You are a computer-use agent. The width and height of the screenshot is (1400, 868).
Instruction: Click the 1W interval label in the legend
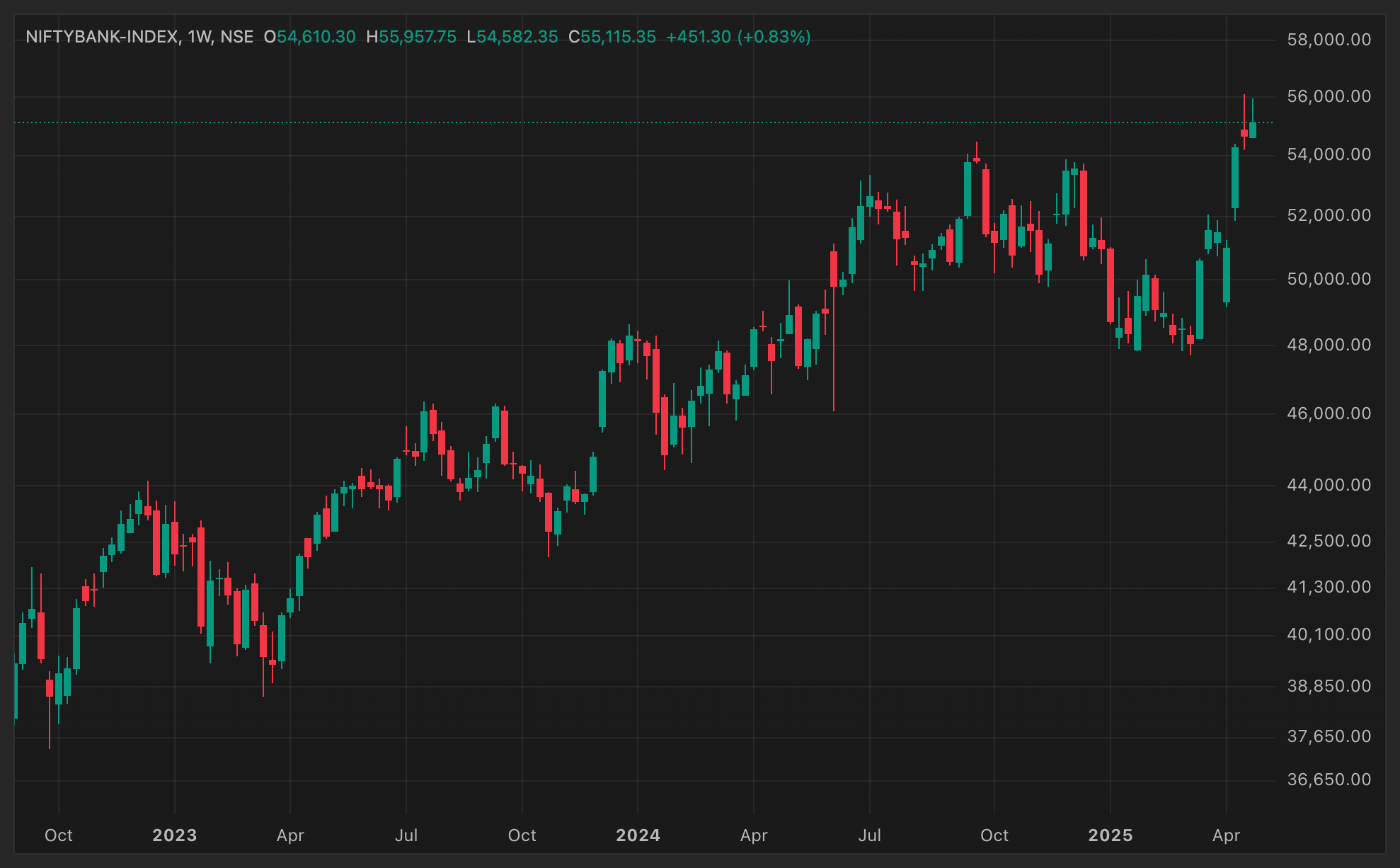point(199,37)
